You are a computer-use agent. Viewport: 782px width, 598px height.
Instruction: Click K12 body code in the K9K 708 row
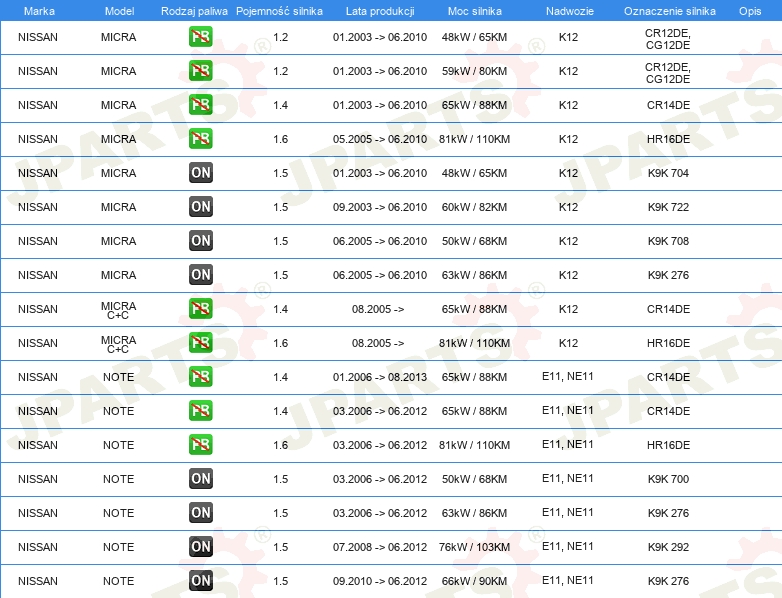[568, 241]
